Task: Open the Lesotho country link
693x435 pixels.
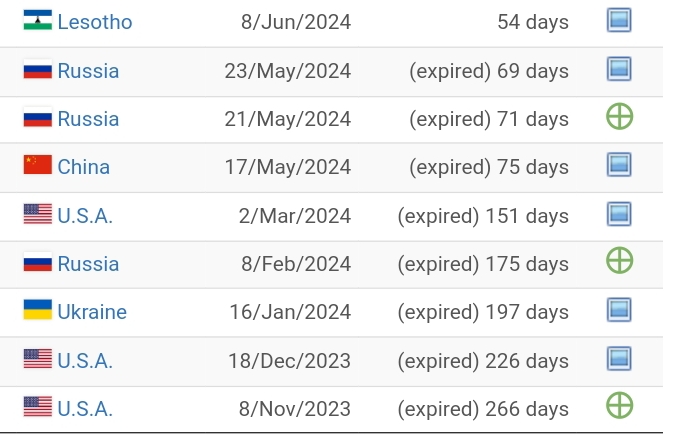Action: (94, 22)
